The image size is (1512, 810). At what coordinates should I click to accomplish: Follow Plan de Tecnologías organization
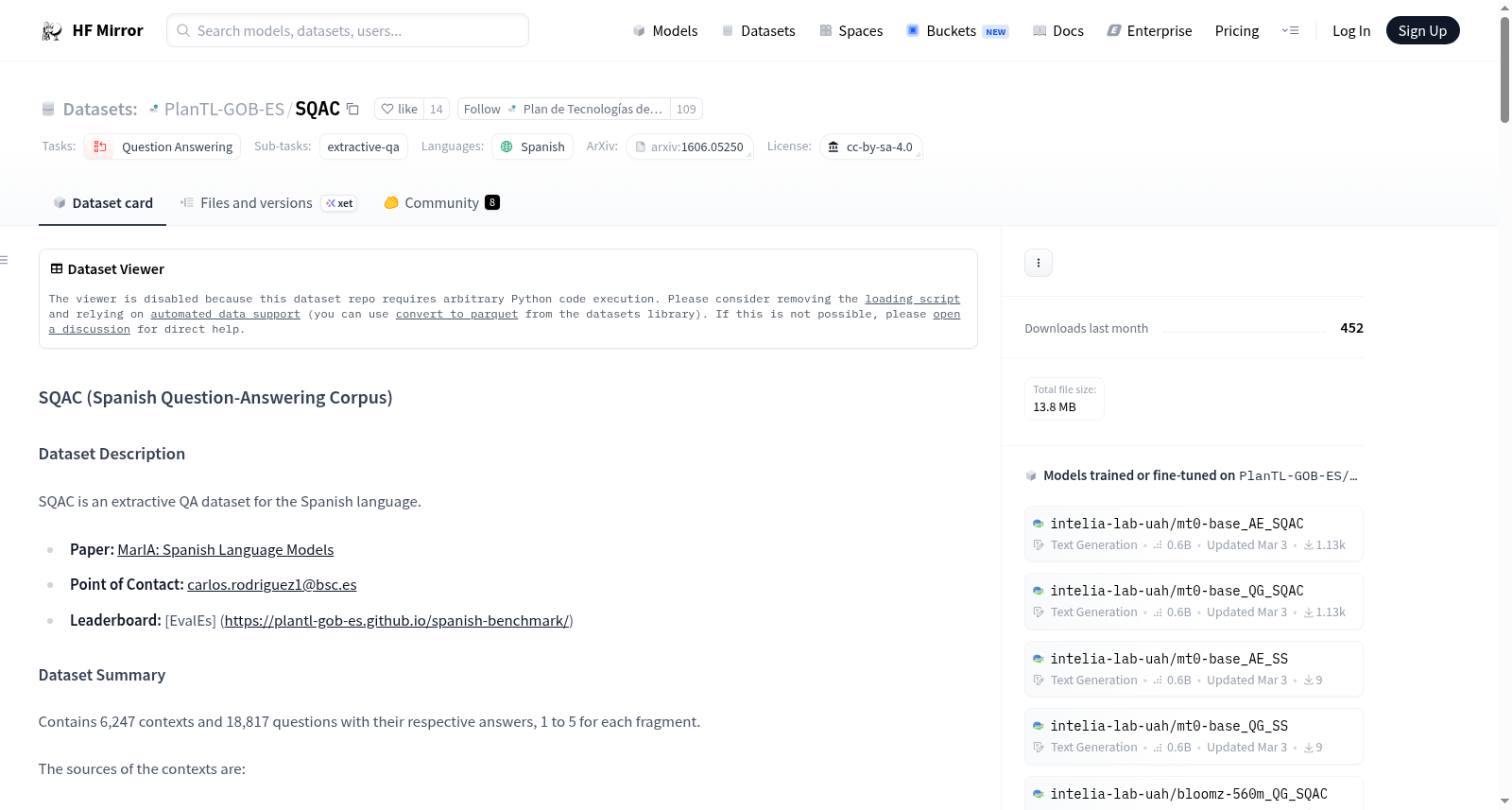pyautogui.click(x=564, y=109)
